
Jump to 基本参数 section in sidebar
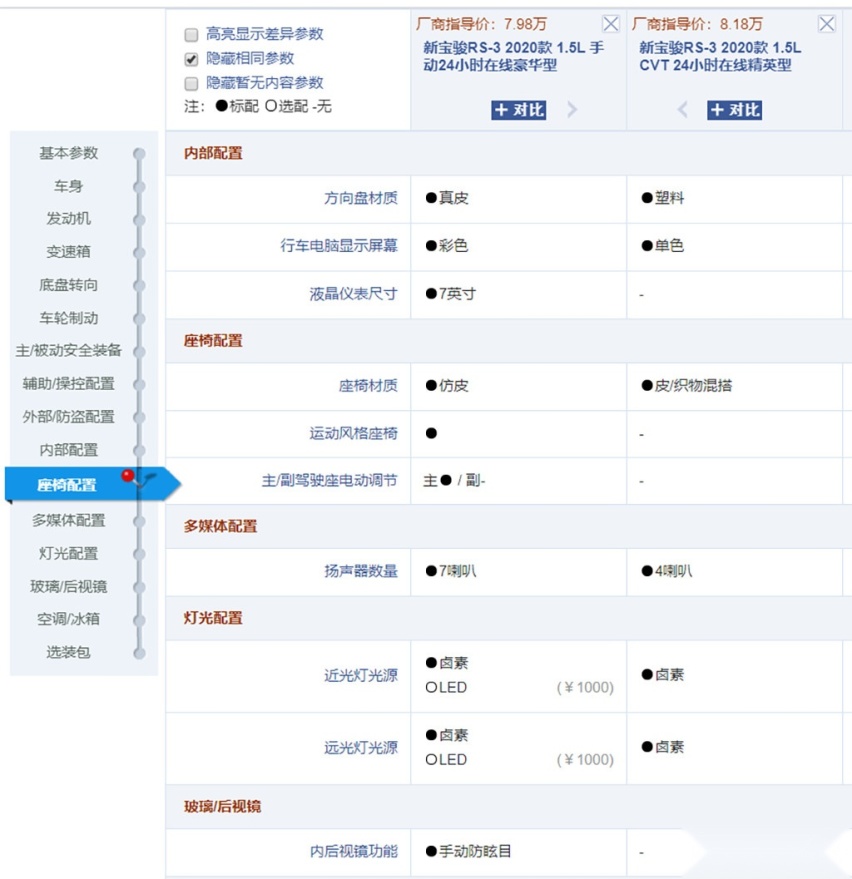click(68, 153)
